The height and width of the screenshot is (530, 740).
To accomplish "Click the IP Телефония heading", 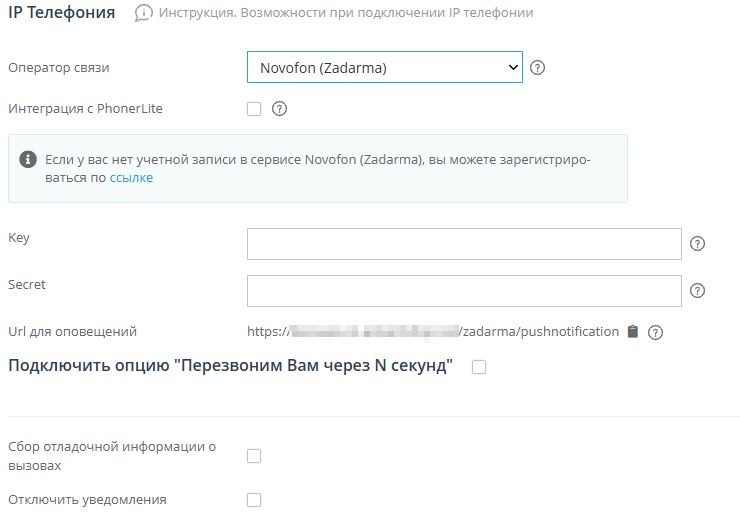I will coord(61,13).
